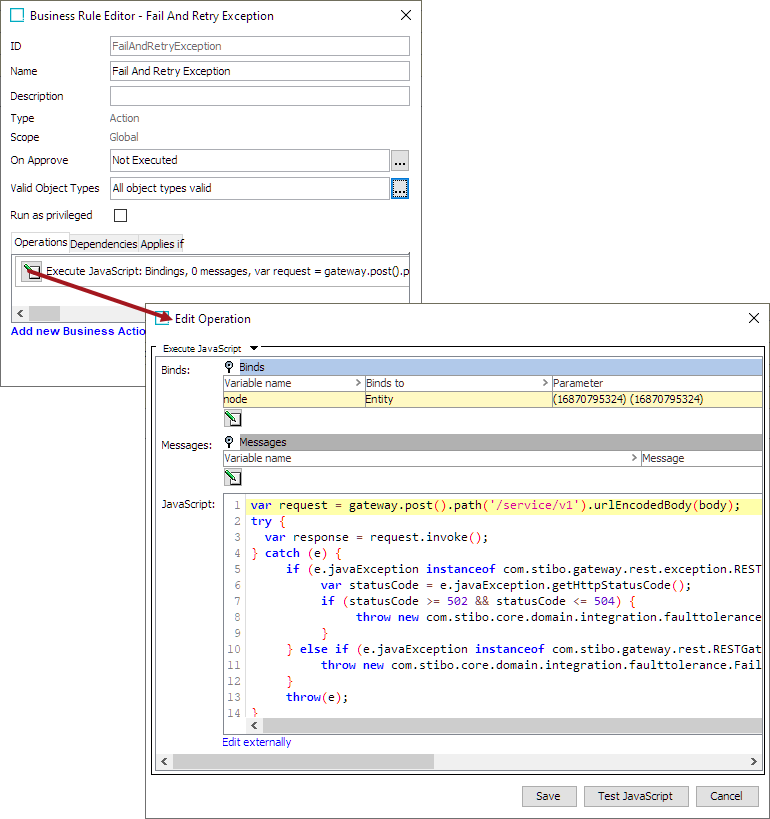770x819 pixels.
Task: Expand the Variable name column arrow in Binds
Action: pos(358,383)
